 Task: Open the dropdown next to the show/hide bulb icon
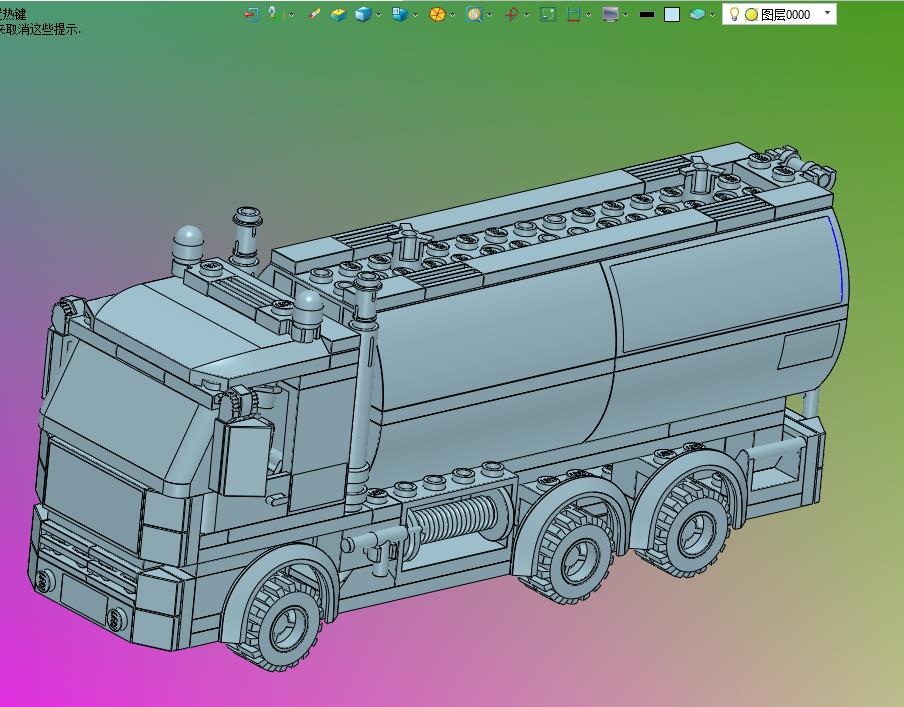click(291, 15)
